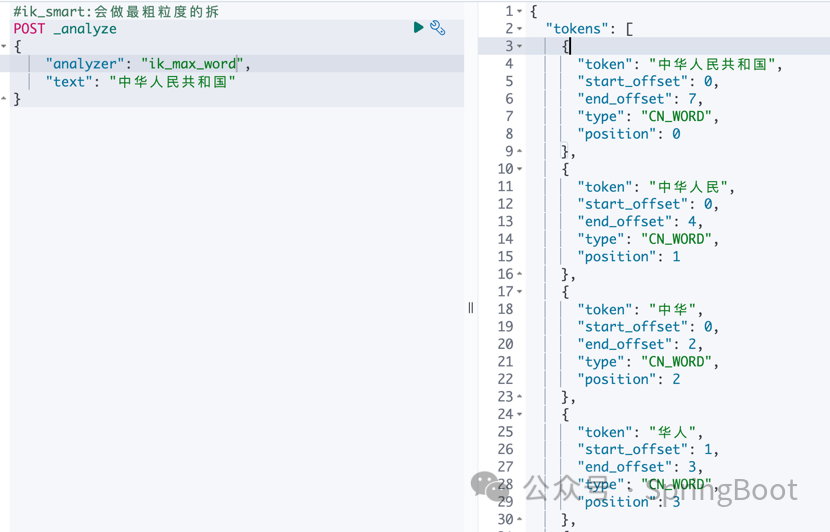This screenshot has width=830, height=532.
Task: Collapse the request body opening brace fold
Action: pyautogui.click(x=4, y=46)
